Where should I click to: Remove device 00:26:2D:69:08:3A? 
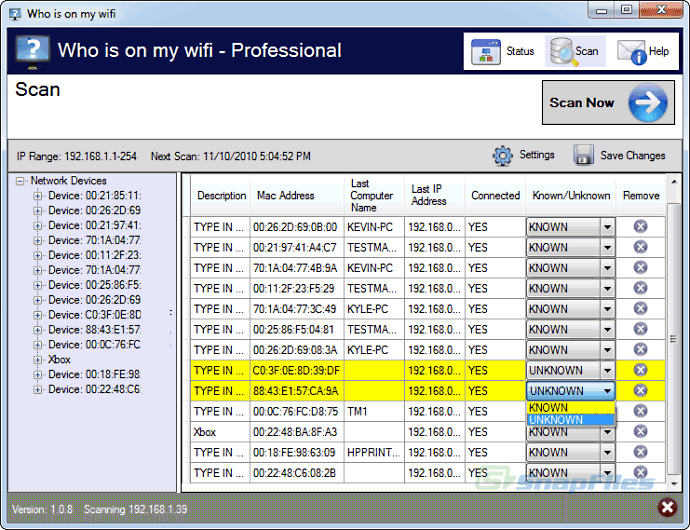[x=640, y=350]
